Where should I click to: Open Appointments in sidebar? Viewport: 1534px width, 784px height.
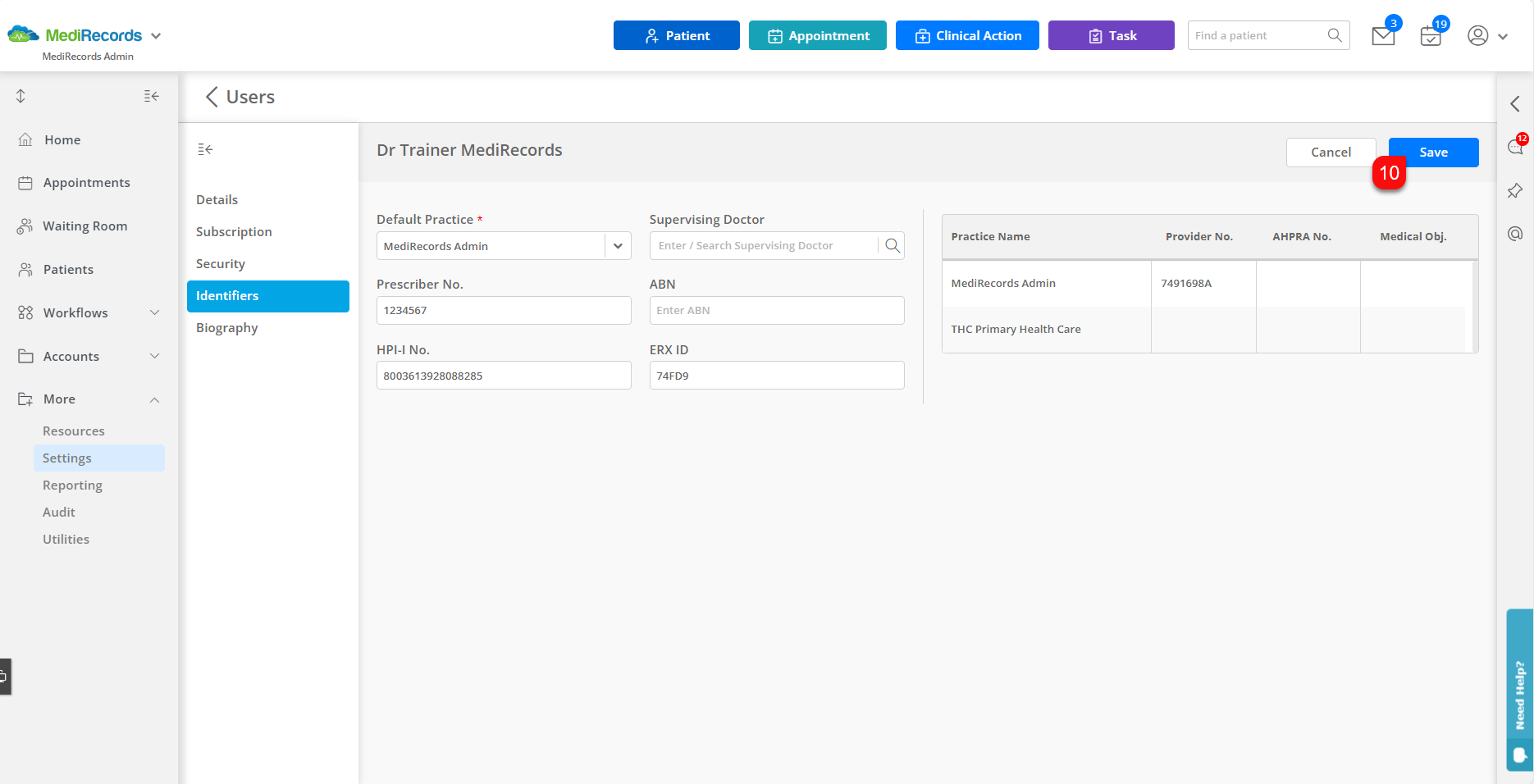86,183
